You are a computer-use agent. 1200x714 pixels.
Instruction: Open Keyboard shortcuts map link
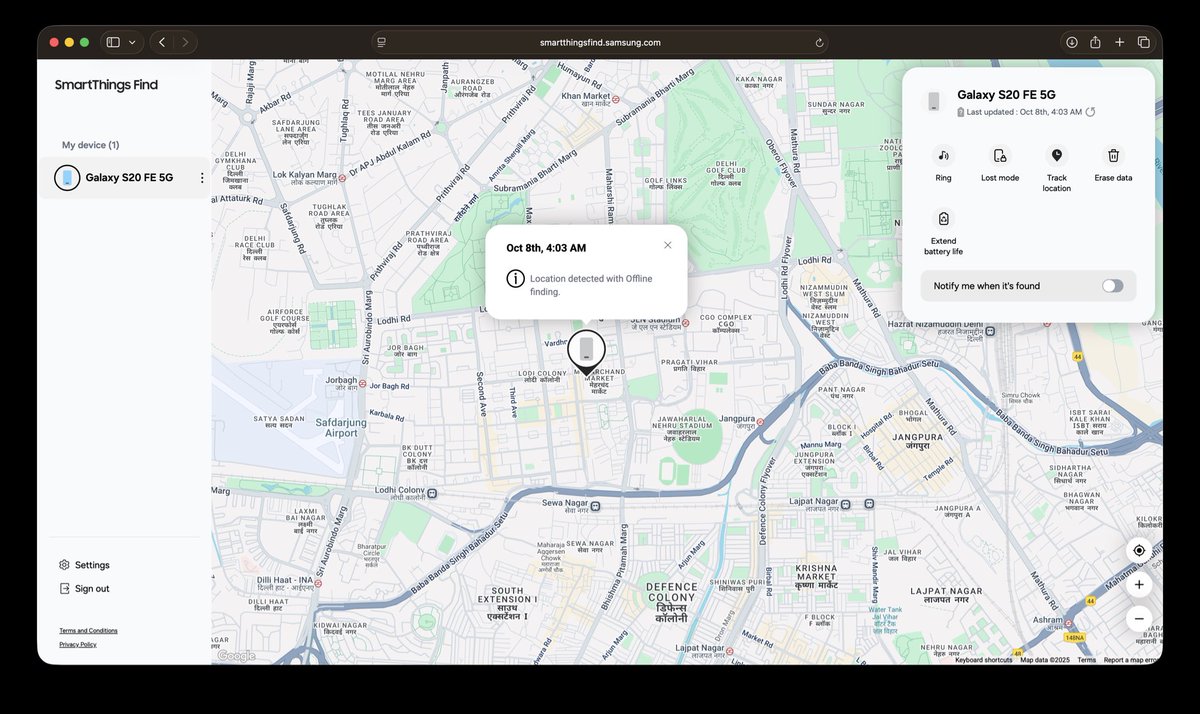(x=984, y=660)
